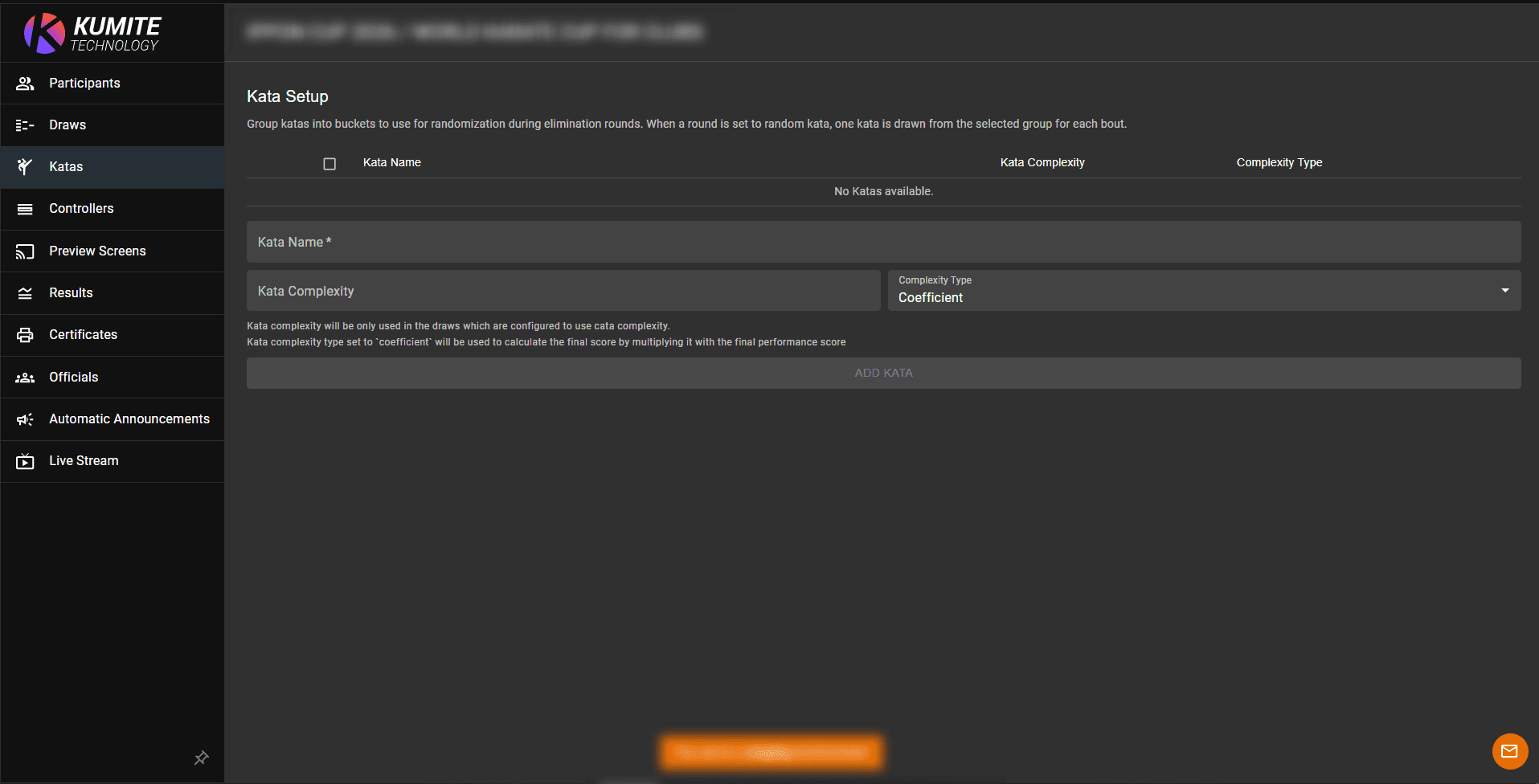The width and height of the screenshot is (1539, 784).
Task: Click the ADD KATA button
Action: click(883, 373)
